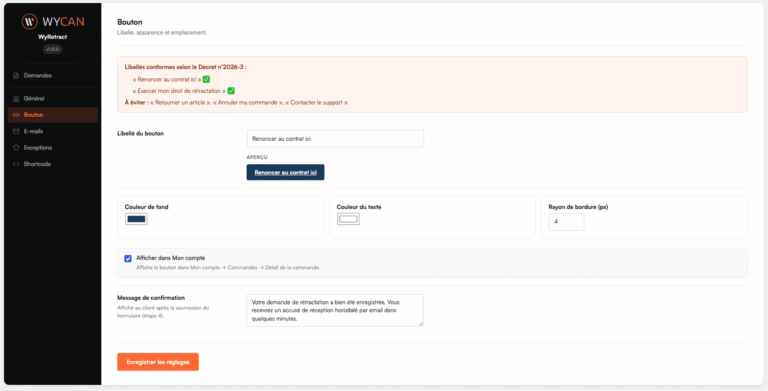The width and height of the screenshot is (768, 391).
Task: Click the Renoncer au contrat ici preview button
Action: [x=285, y=172]
